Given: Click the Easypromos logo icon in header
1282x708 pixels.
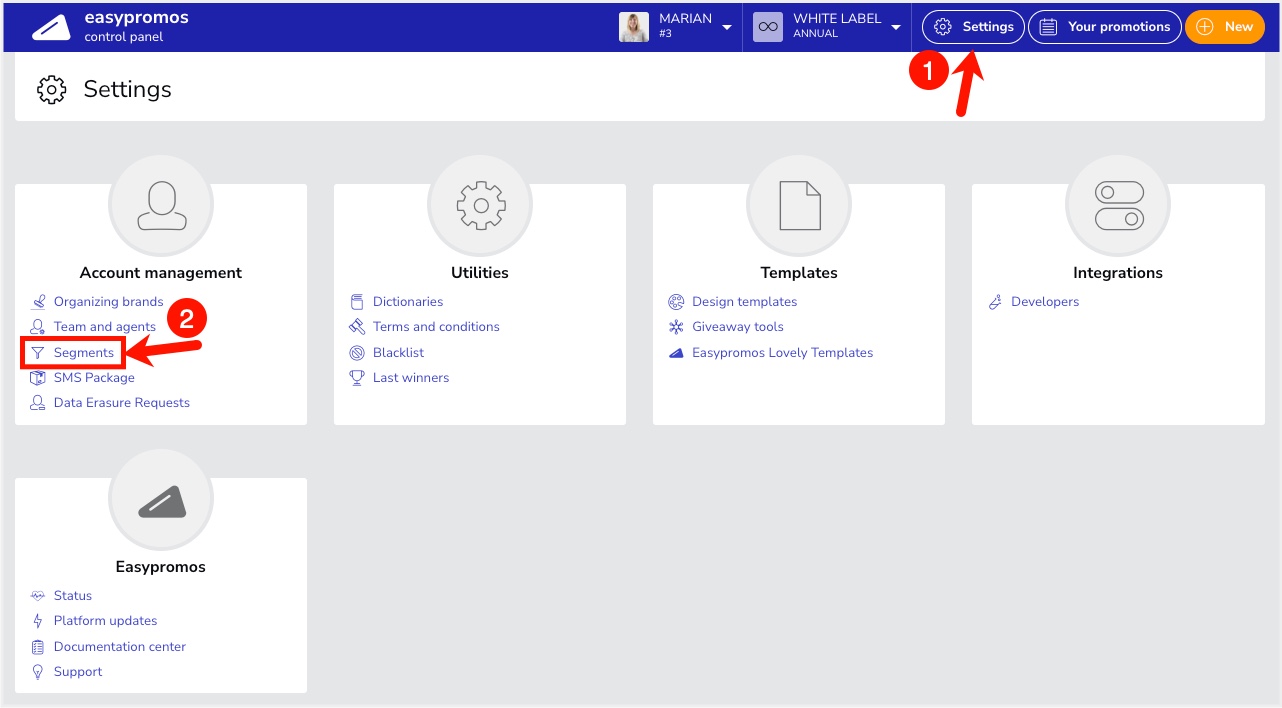Looking at the screenshot, I should [51, 28].
